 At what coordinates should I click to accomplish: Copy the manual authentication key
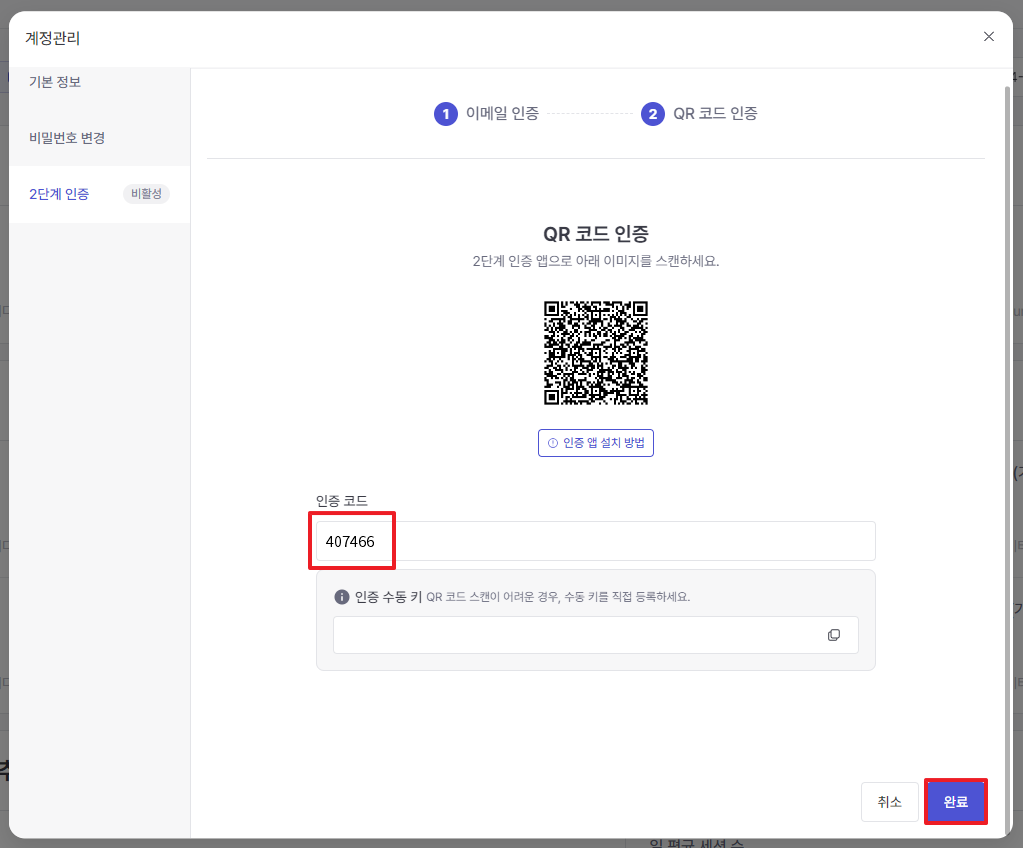(834, 635)
